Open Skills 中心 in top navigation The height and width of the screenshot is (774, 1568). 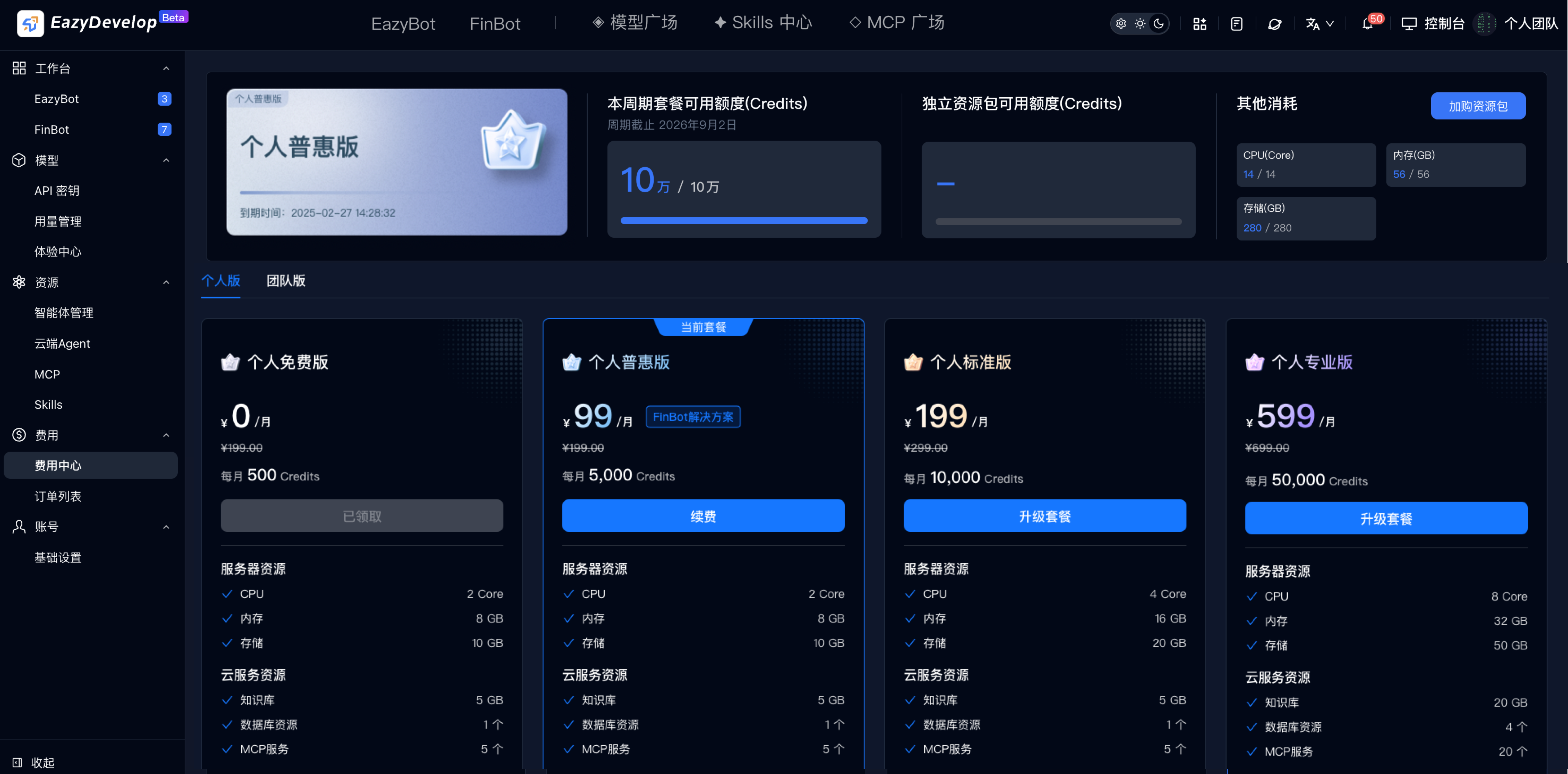[x=763, y=23]
